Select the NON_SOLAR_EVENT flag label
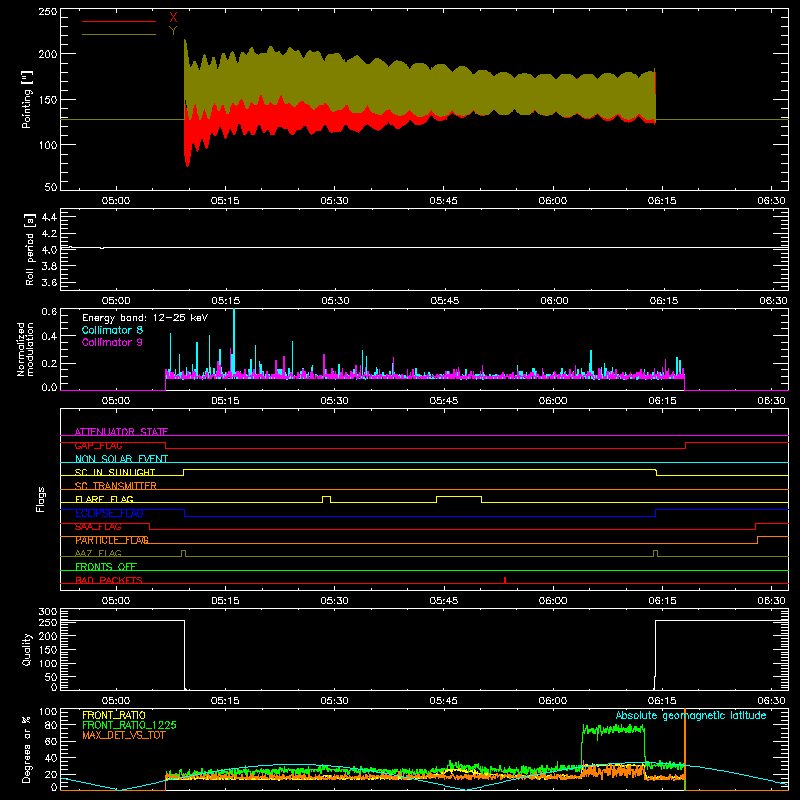The height and width of the screenshot is (800, 800). pyautogui.click(x=121, y=459)
